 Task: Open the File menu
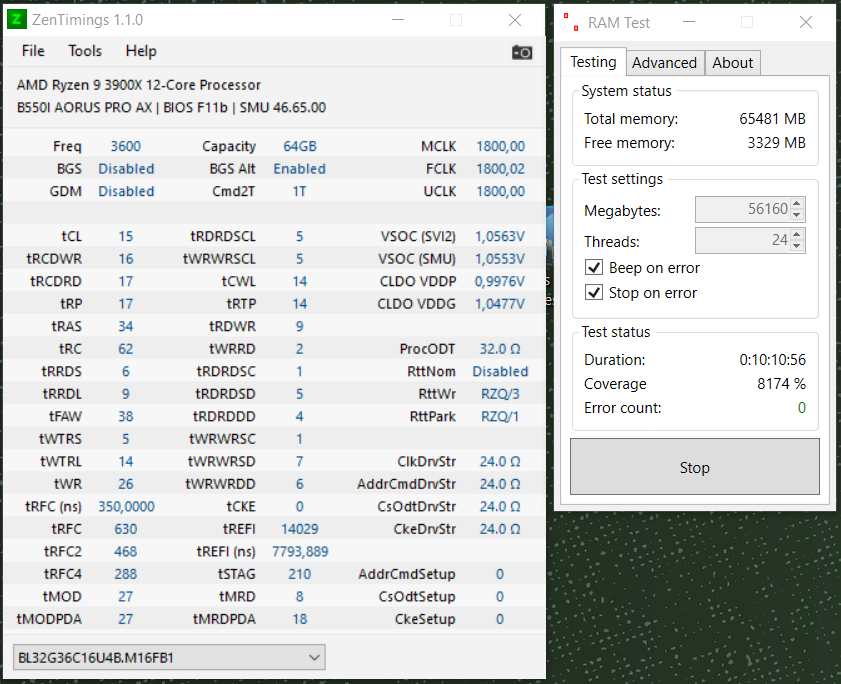coord(33,51)
